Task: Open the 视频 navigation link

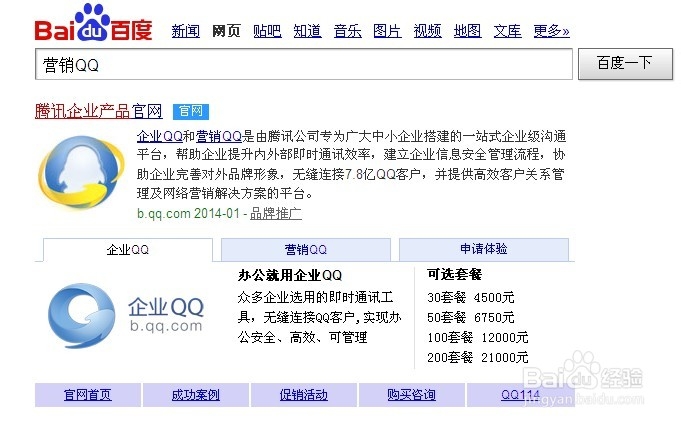Action: (427, 31)
